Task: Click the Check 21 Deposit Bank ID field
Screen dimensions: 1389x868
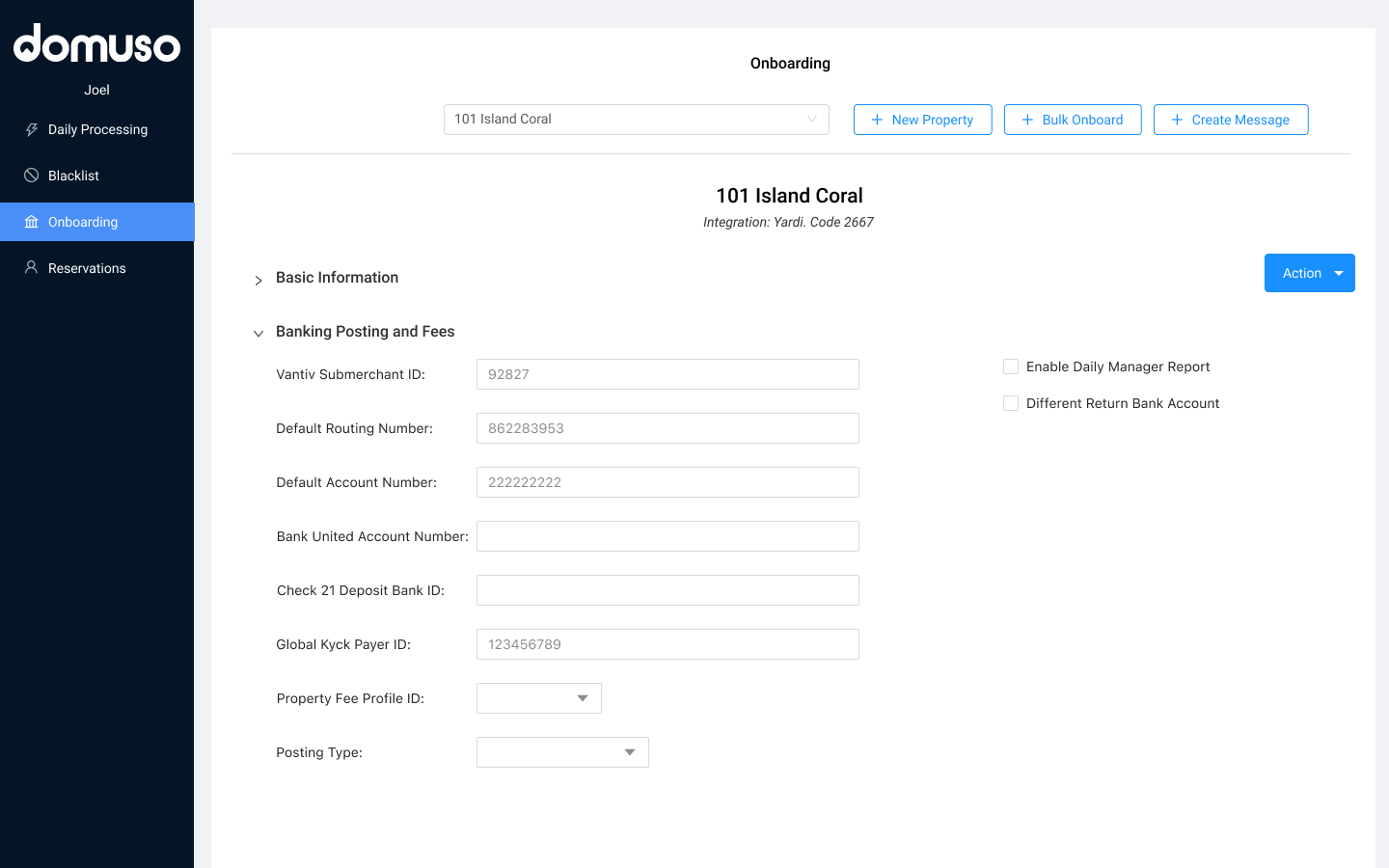Action: pyautogui.click(x=667, y=590)
